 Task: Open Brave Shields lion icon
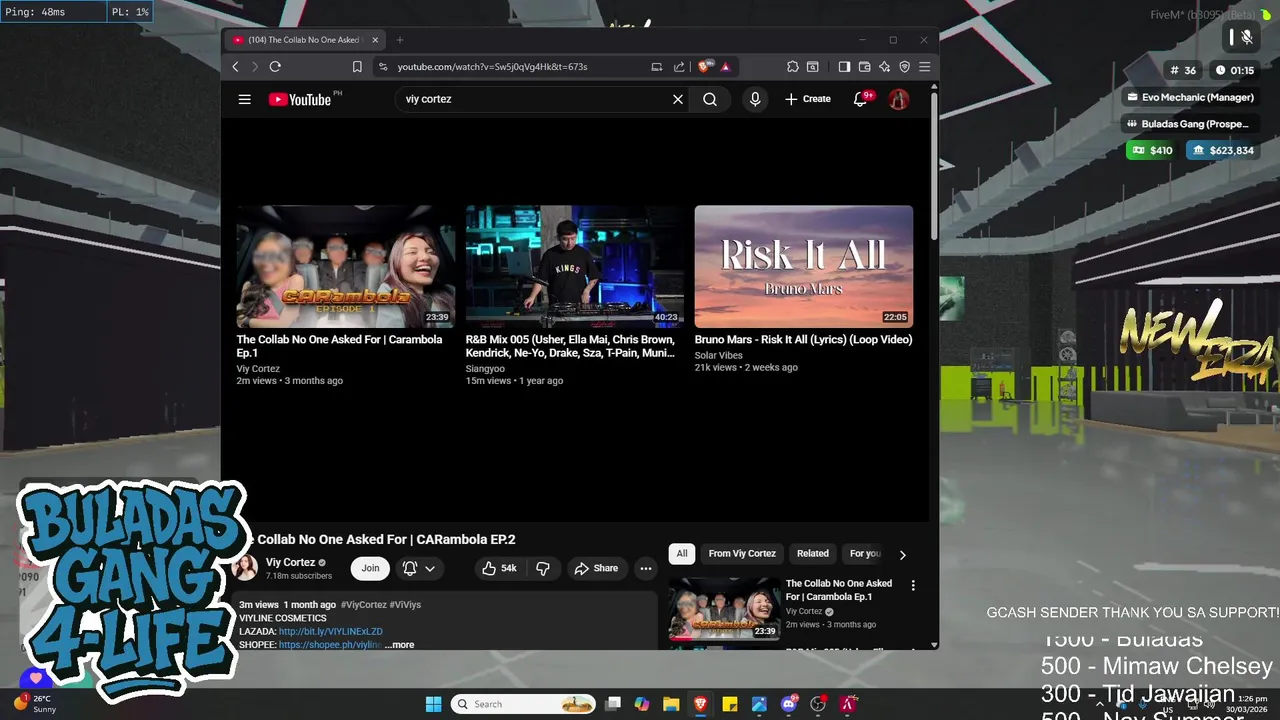(705, 67)
